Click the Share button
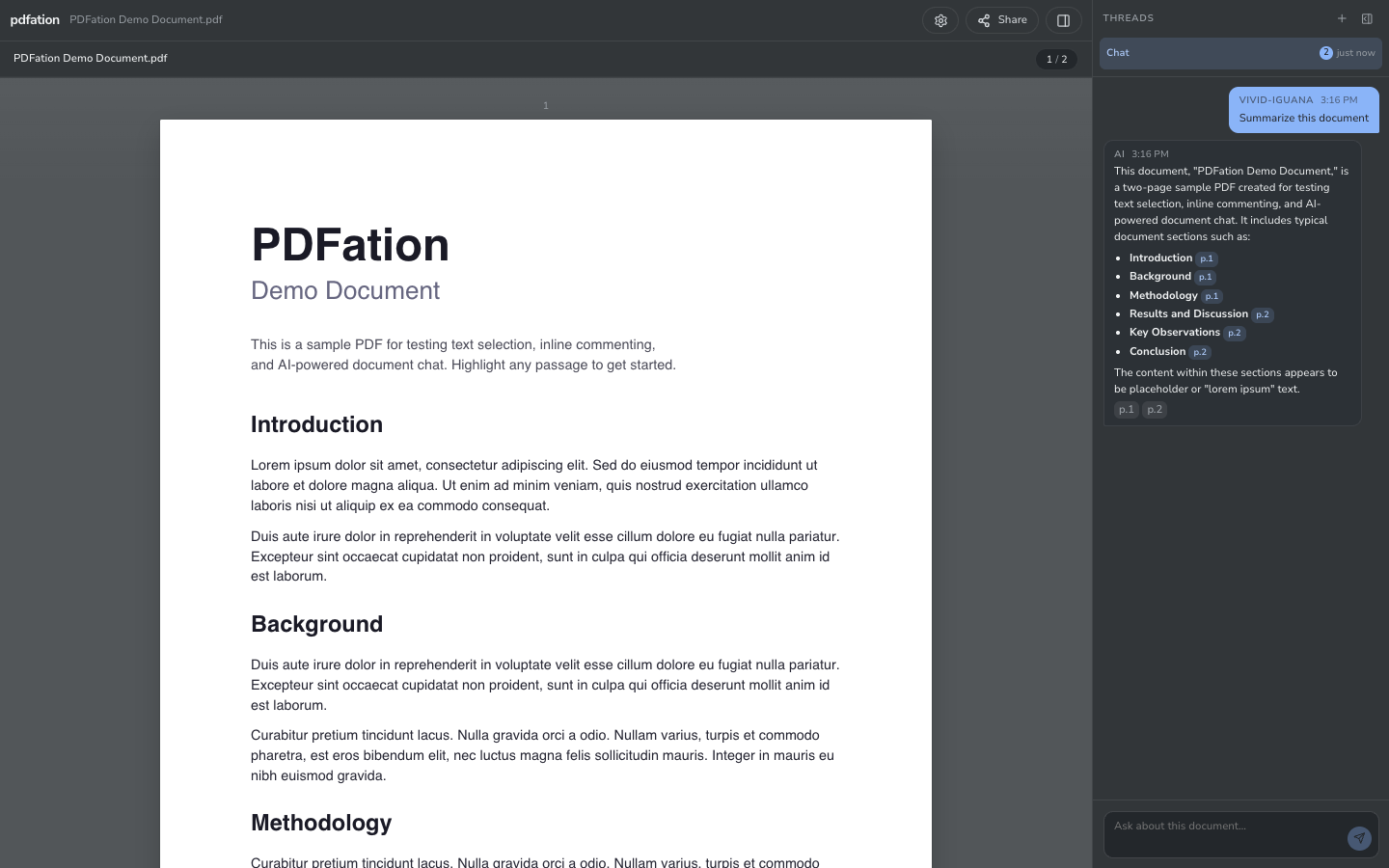The height and width of the screenshot is (868, 1389). (x=1002, y=20)
